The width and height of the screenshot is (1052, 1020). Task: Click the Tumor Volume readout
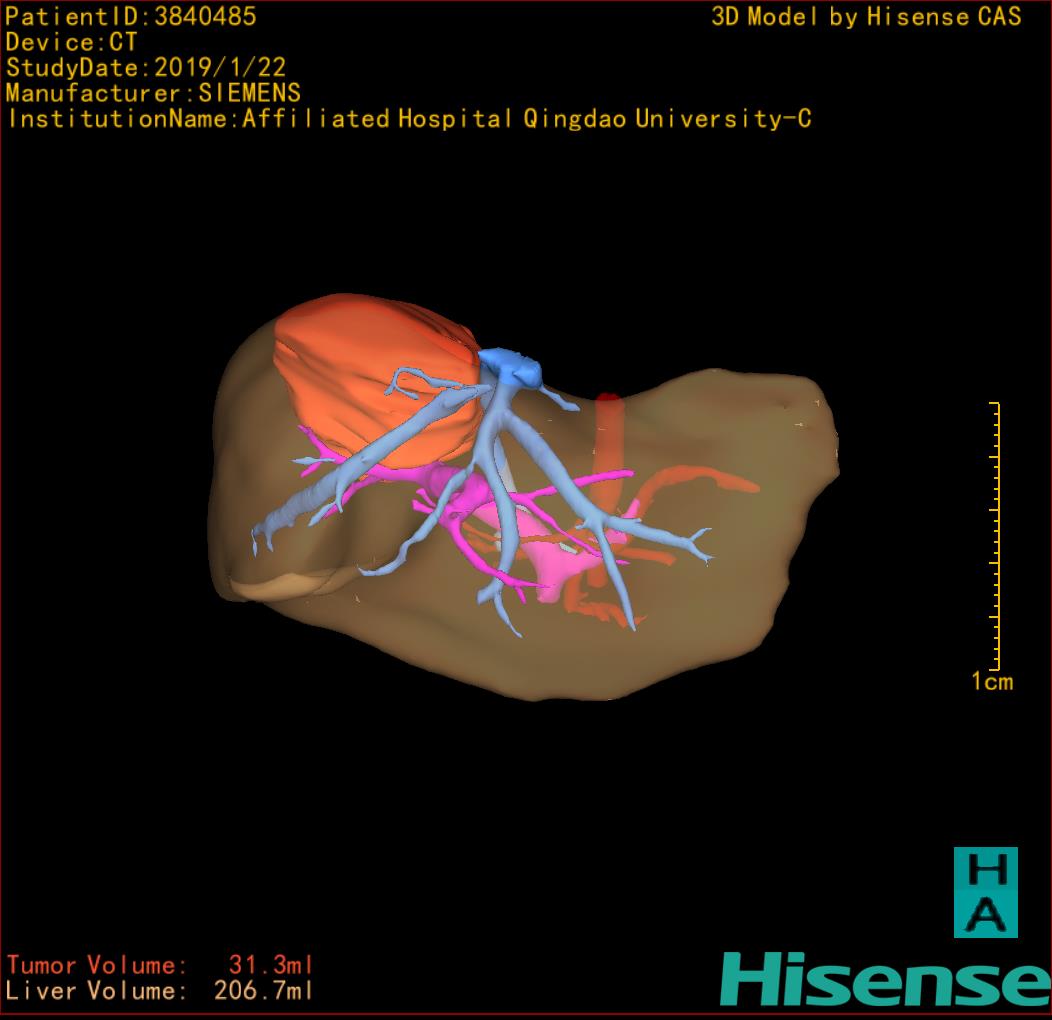coord(160,966)
